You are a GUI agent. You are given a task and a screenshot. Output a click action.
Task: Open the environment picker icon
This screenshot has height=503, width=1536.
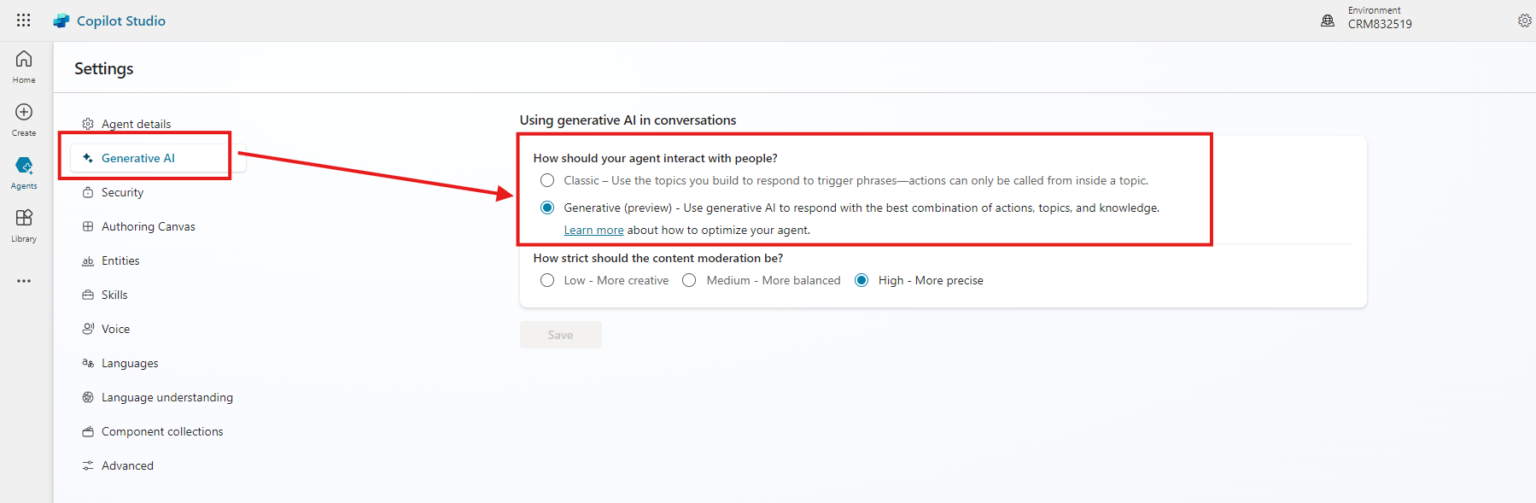(x=1328, y=21)
